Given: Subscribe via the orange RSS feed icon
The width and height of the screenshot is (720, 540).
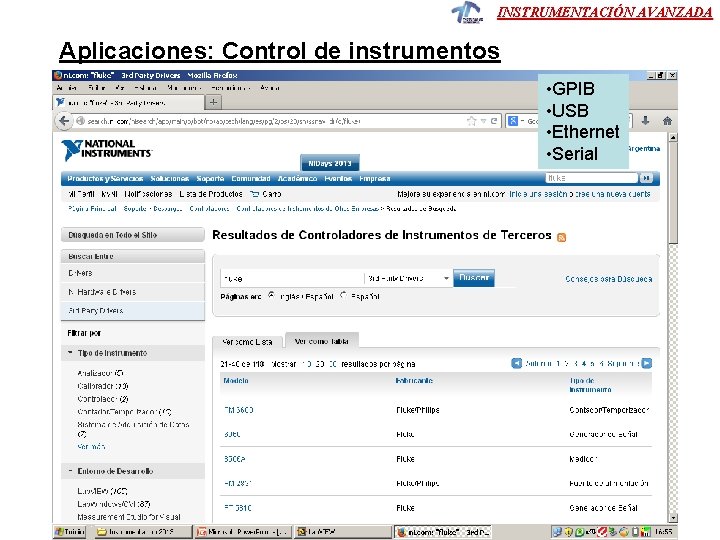Looking at the screenshot, I should pos(561,237).
